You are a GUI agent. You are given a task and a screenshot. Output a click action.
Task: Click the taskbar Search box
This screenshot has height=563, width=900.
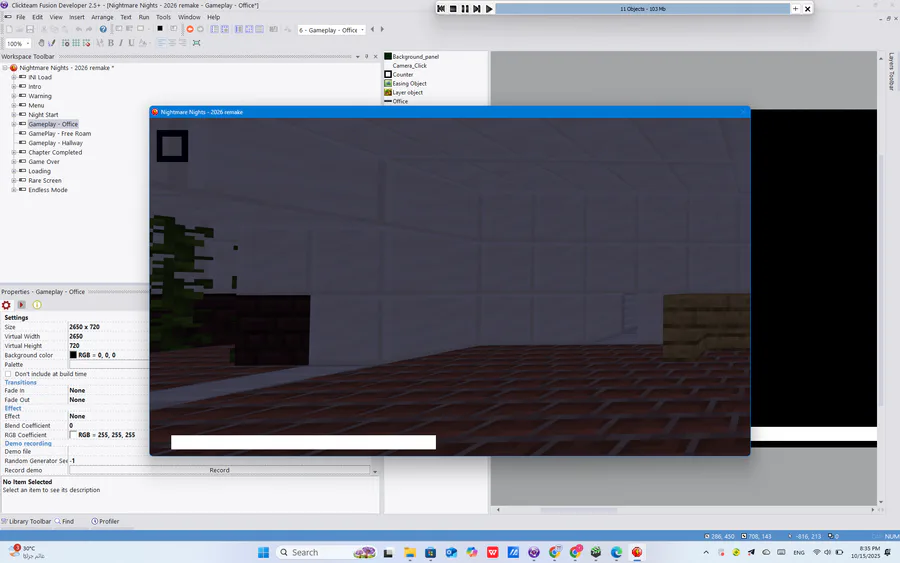point(326,552)
